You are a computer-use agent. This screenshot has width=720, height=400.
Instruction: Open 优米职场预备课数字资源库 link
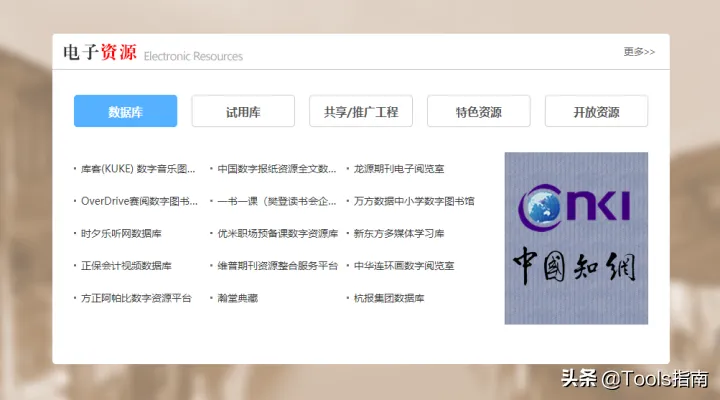click(278, 234)
